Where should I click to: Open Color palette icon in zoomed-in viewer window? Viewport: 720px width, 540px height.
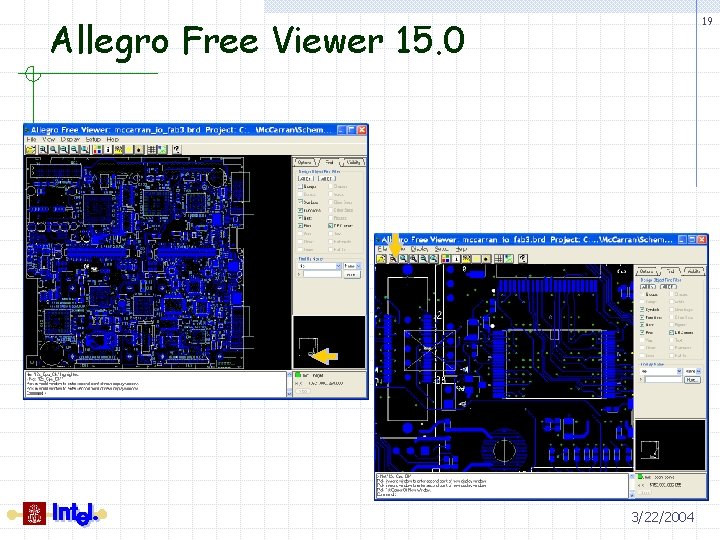click(x=446, y=259)
